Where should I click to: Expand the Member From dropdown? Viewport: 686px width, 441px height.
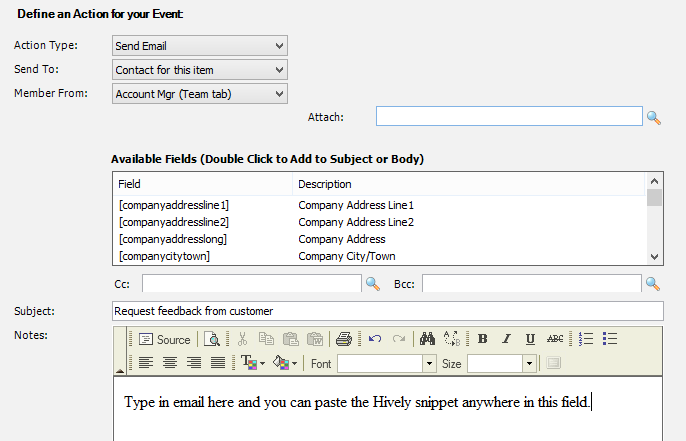[x=200, y=94]
